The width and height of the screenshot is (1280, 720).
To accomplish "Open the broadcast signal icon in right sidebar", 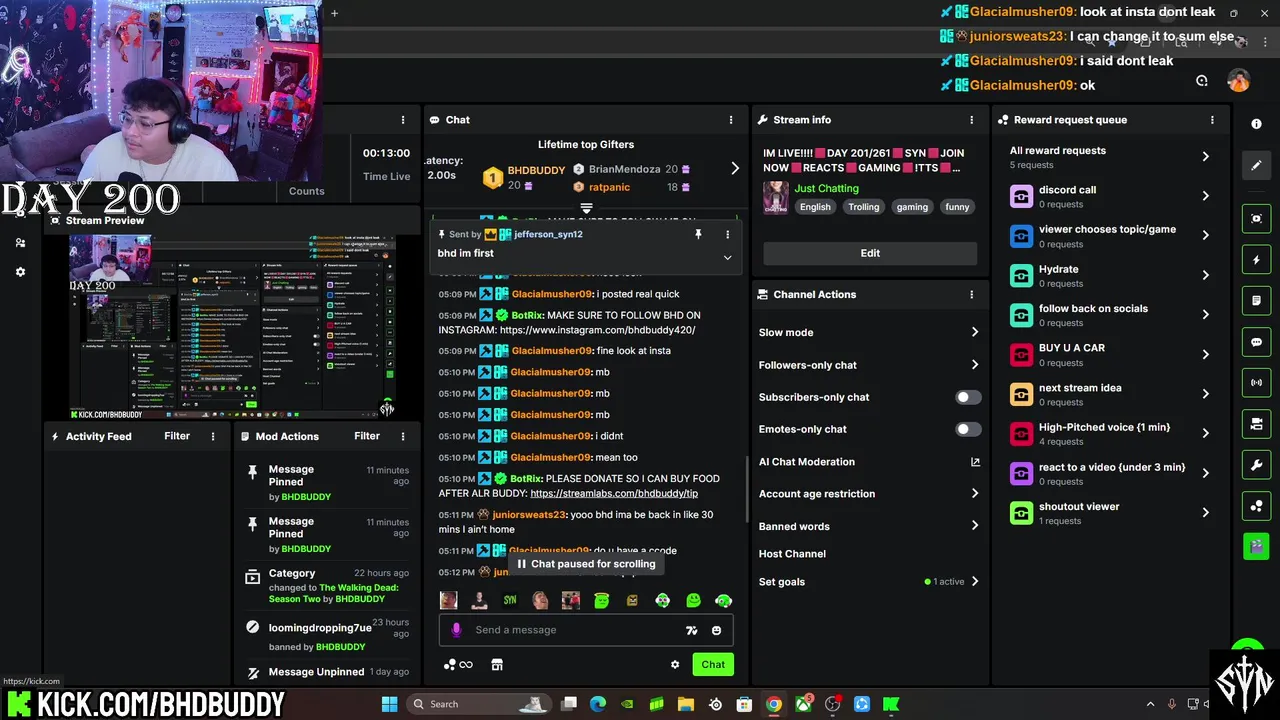I will 1256,383.
